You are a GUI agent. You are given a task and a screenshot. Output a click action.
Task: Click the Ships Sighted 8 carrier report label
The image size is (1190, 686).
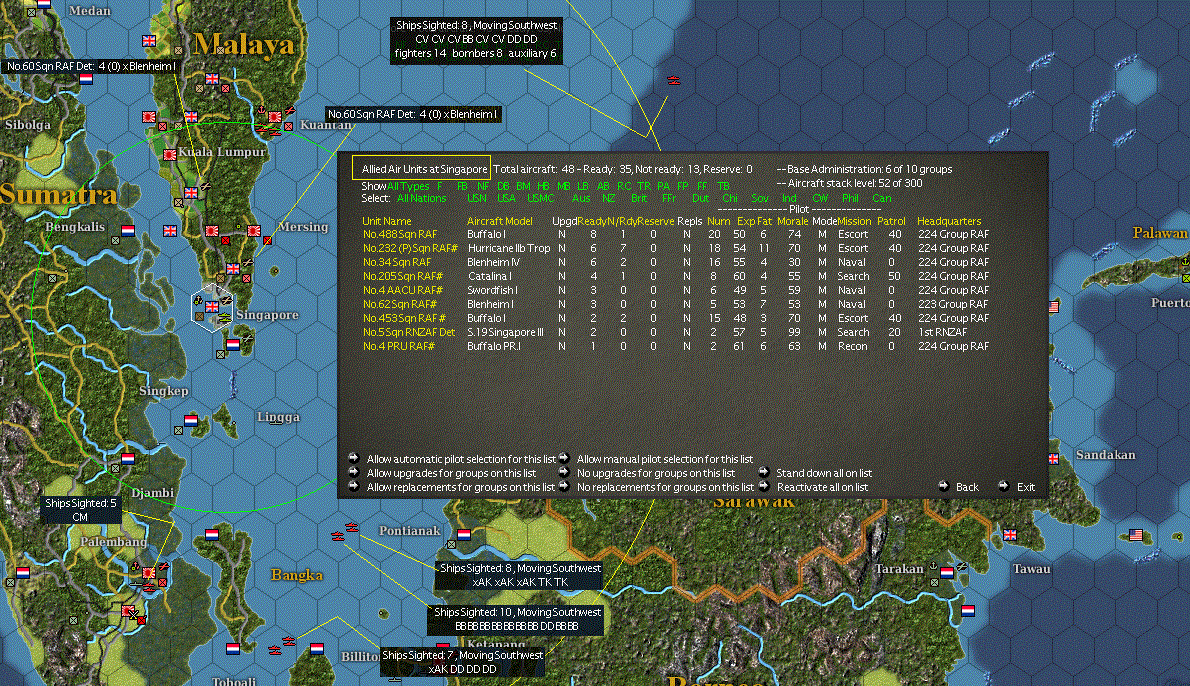476,39
